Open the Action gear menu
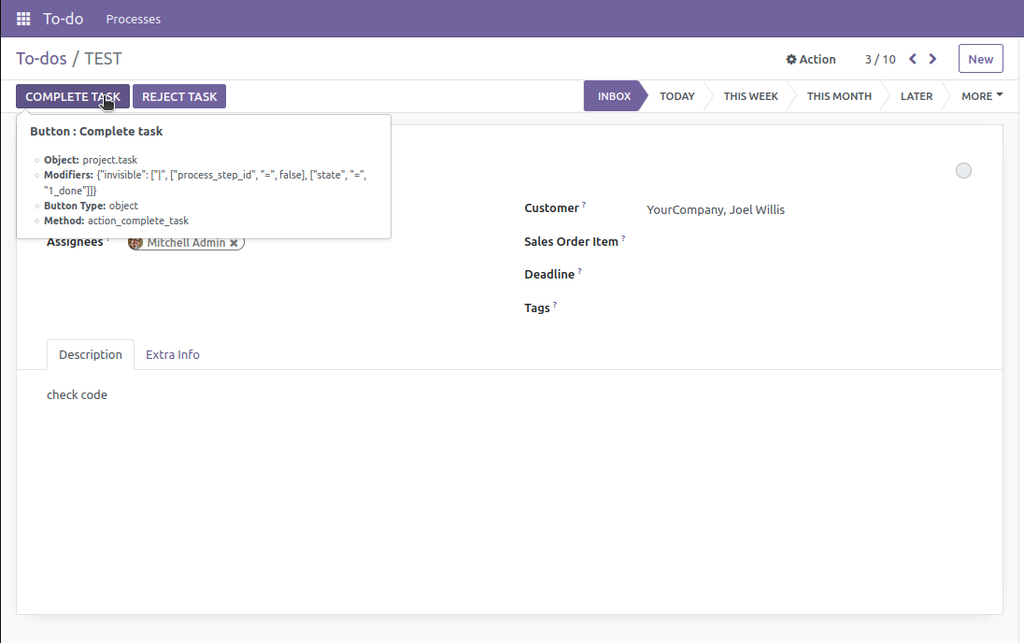The height and width of the screenshot is (643, 1024). pos(810,59)
